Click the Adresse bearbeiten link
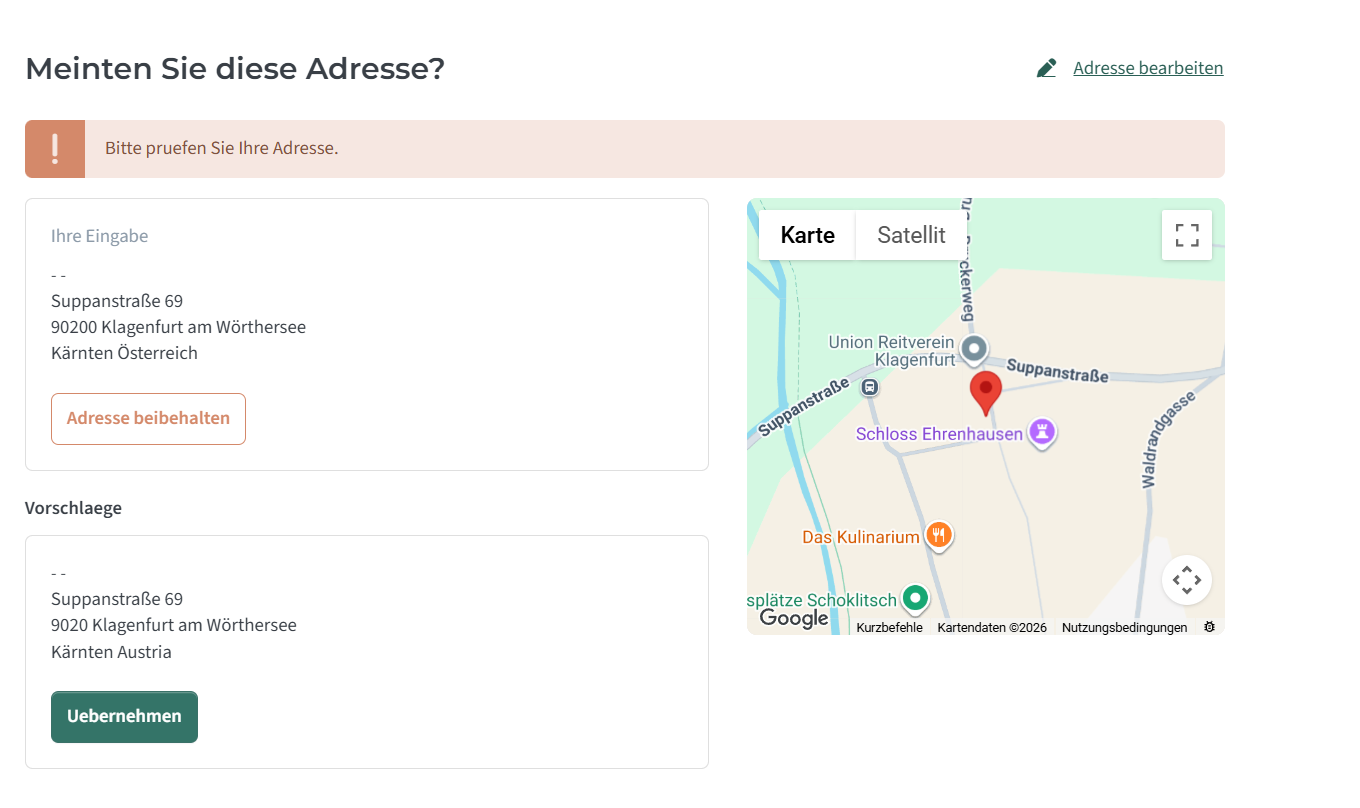This screenshot has width=1360, height=808. point(1148,68)
